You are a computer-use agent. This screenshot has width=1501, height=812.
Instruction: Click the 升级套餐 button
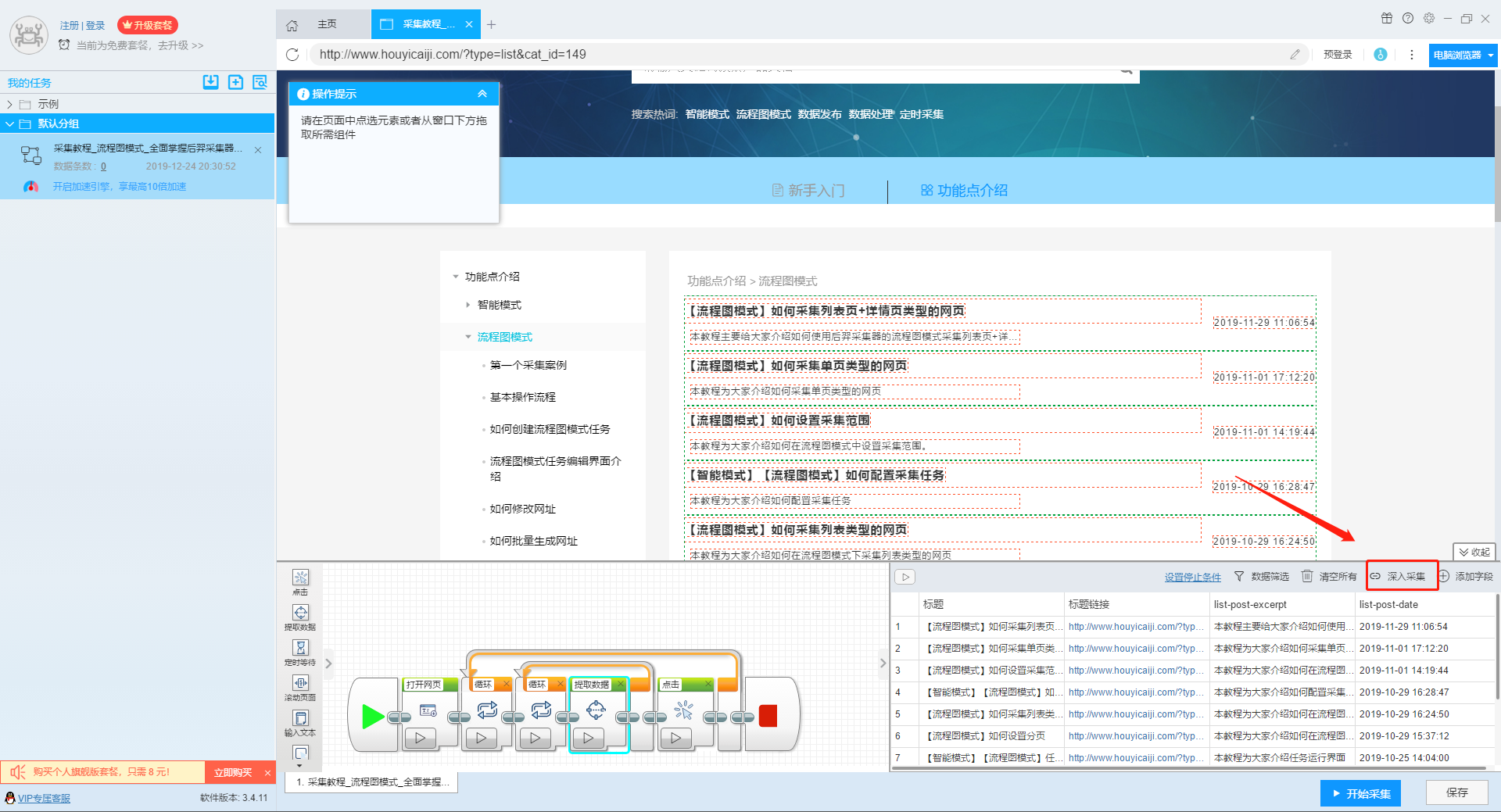pyautogui.click(x=148, y=25)
